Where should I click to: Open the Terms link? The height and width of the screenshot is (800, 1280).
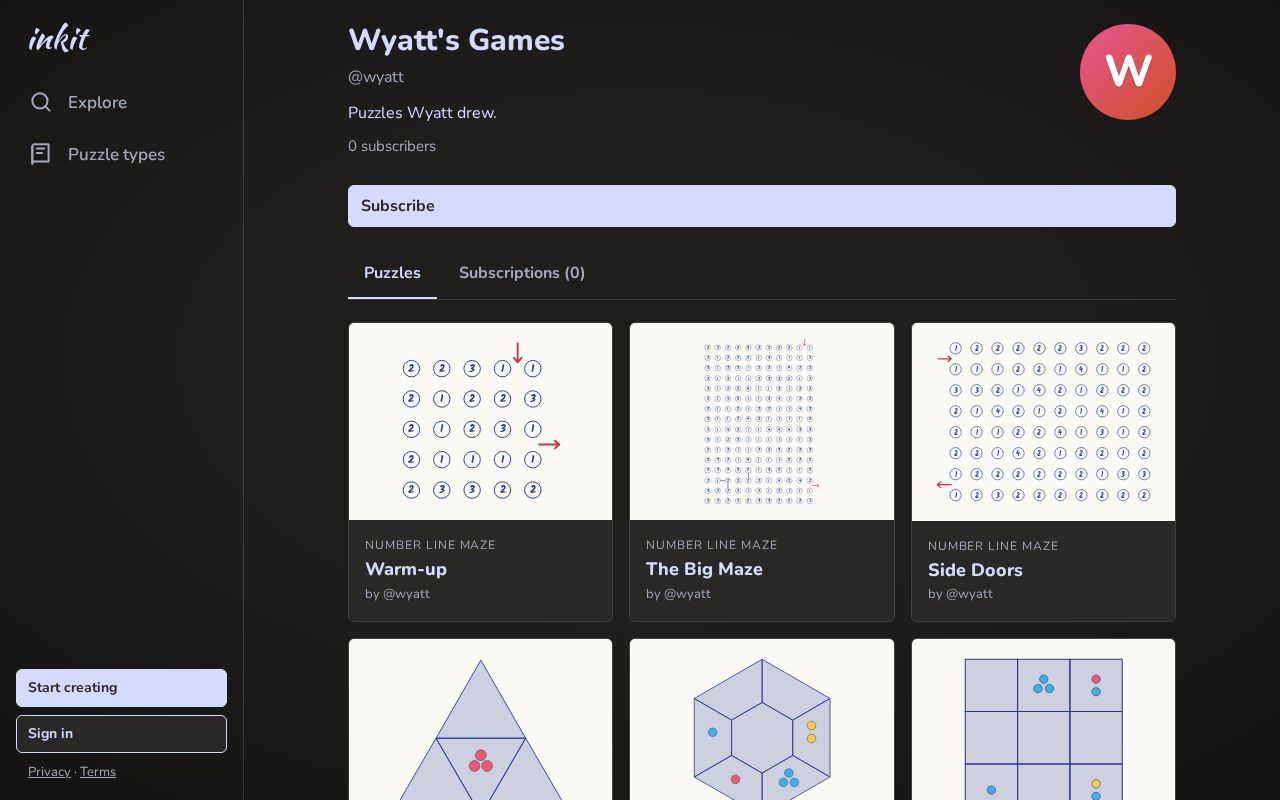98,772
